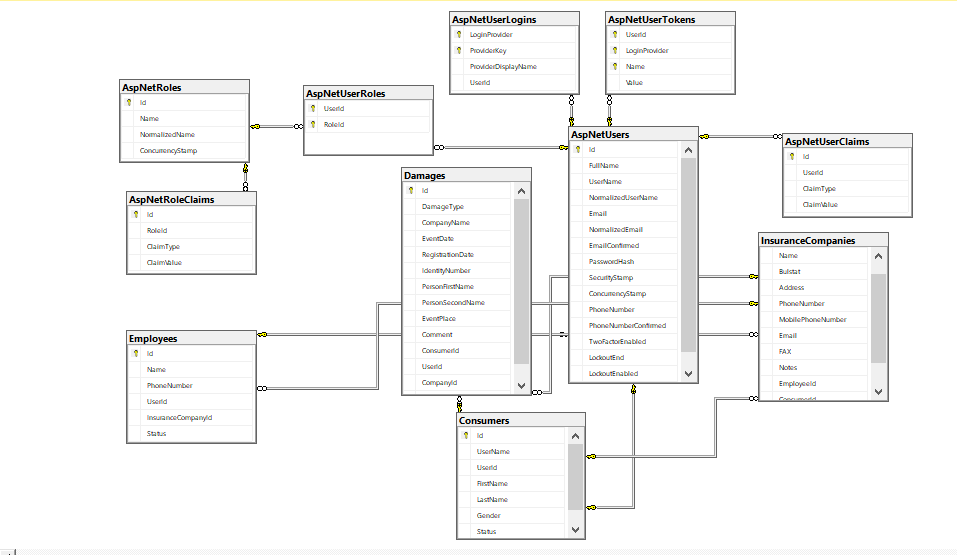
Task: Click the Consumers table scroll down arrow
Action: (x=575, y=530)
